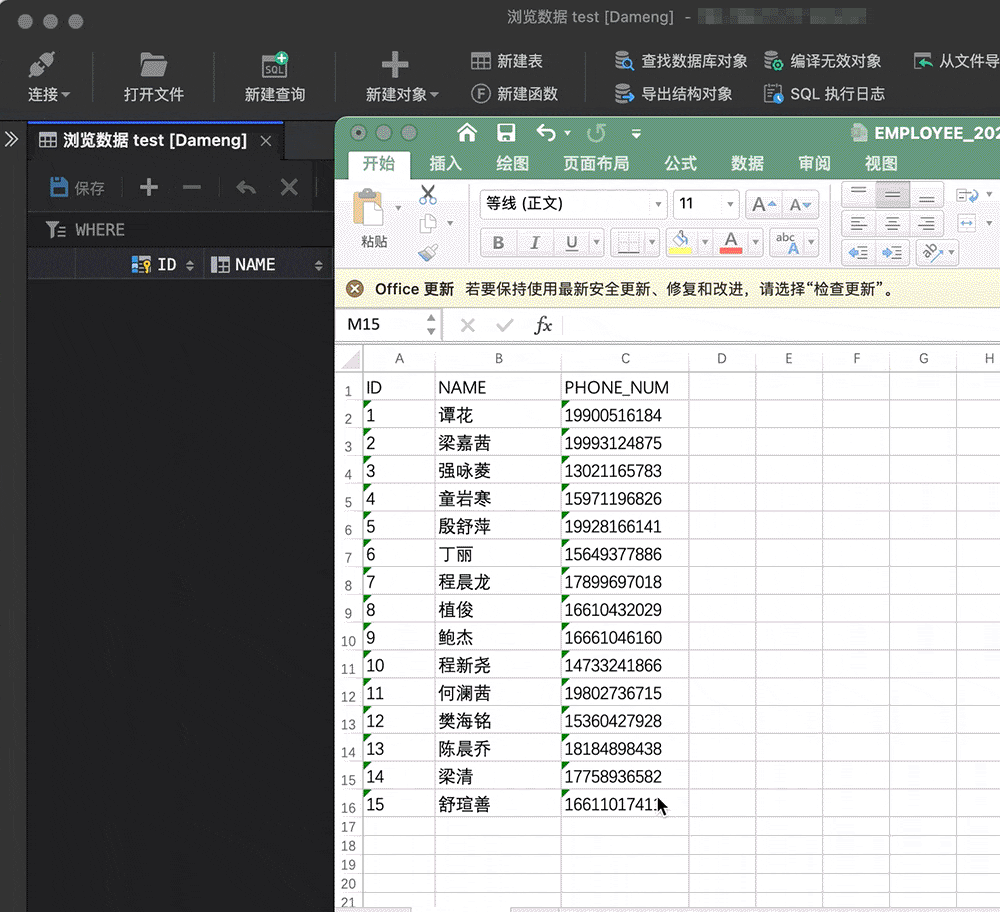The image size is (1000, 912).
Task: Select the 开始 ribbon tab
Action: (x=379, y=164)
